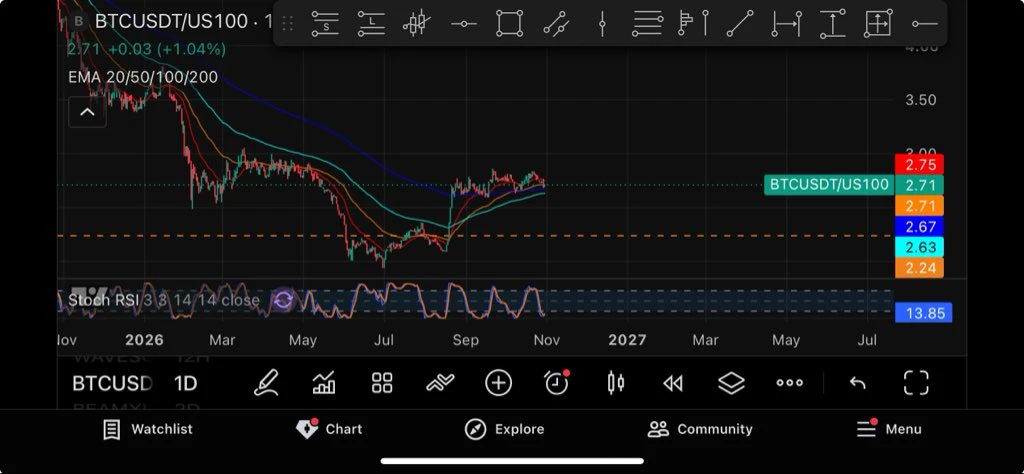The height and width of the screenshot is (474, 1024).
Task: Tap the red 2.75 price label
Action: [919, 165]
